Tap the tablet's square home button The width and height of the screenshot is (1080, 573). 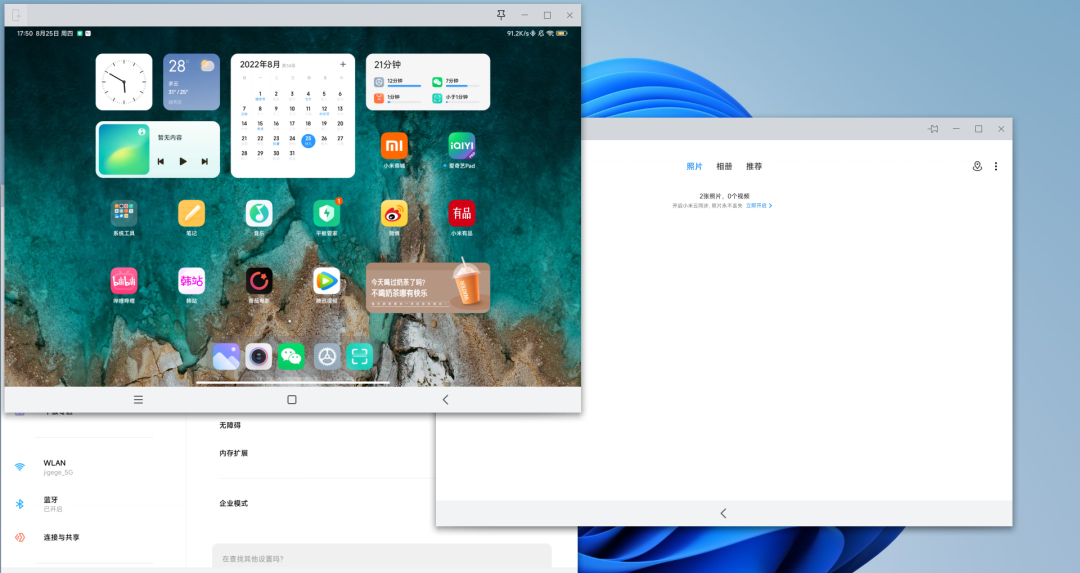coord(291,399)
